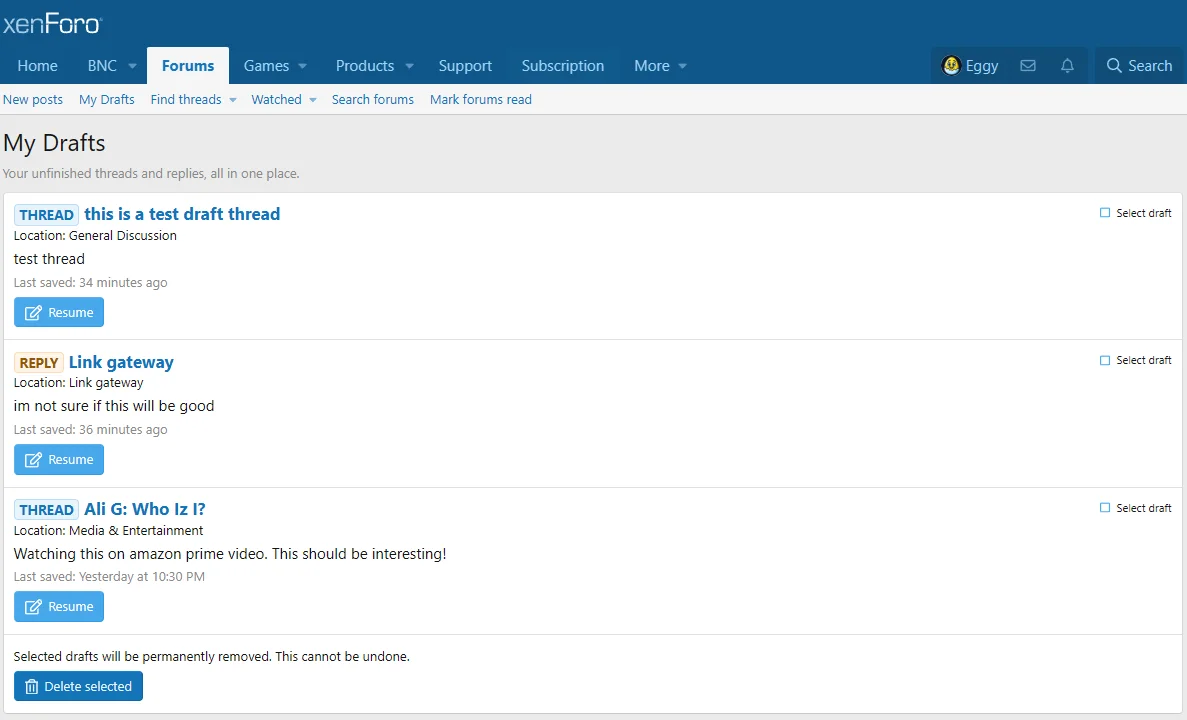Open the My Drafts sub-nav link
This screenshot has height=720, width=1187.
pos(107,99)
